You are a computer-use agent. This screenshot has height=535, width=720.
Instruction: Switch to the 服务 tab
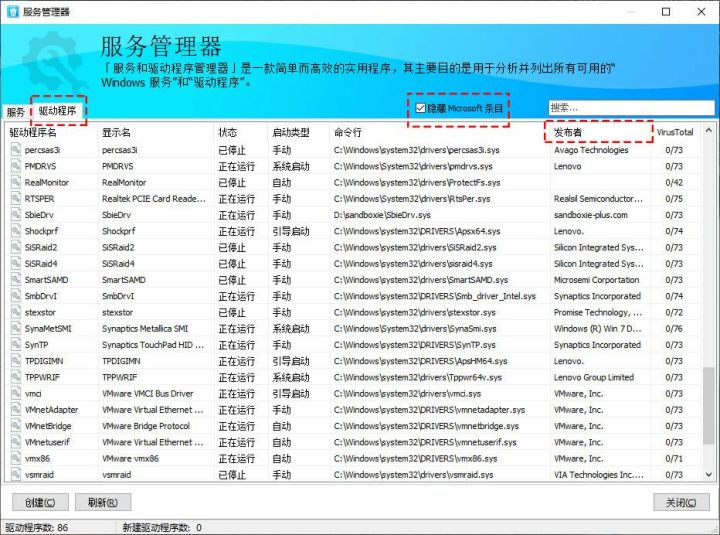[x=16, y=112]
